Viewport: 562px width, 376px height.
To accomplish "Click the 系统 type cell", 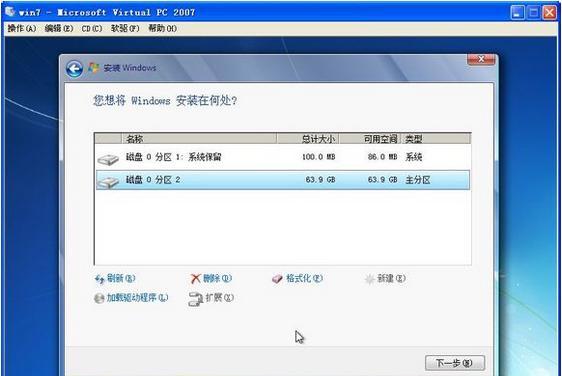I will [x=414, y=157].
